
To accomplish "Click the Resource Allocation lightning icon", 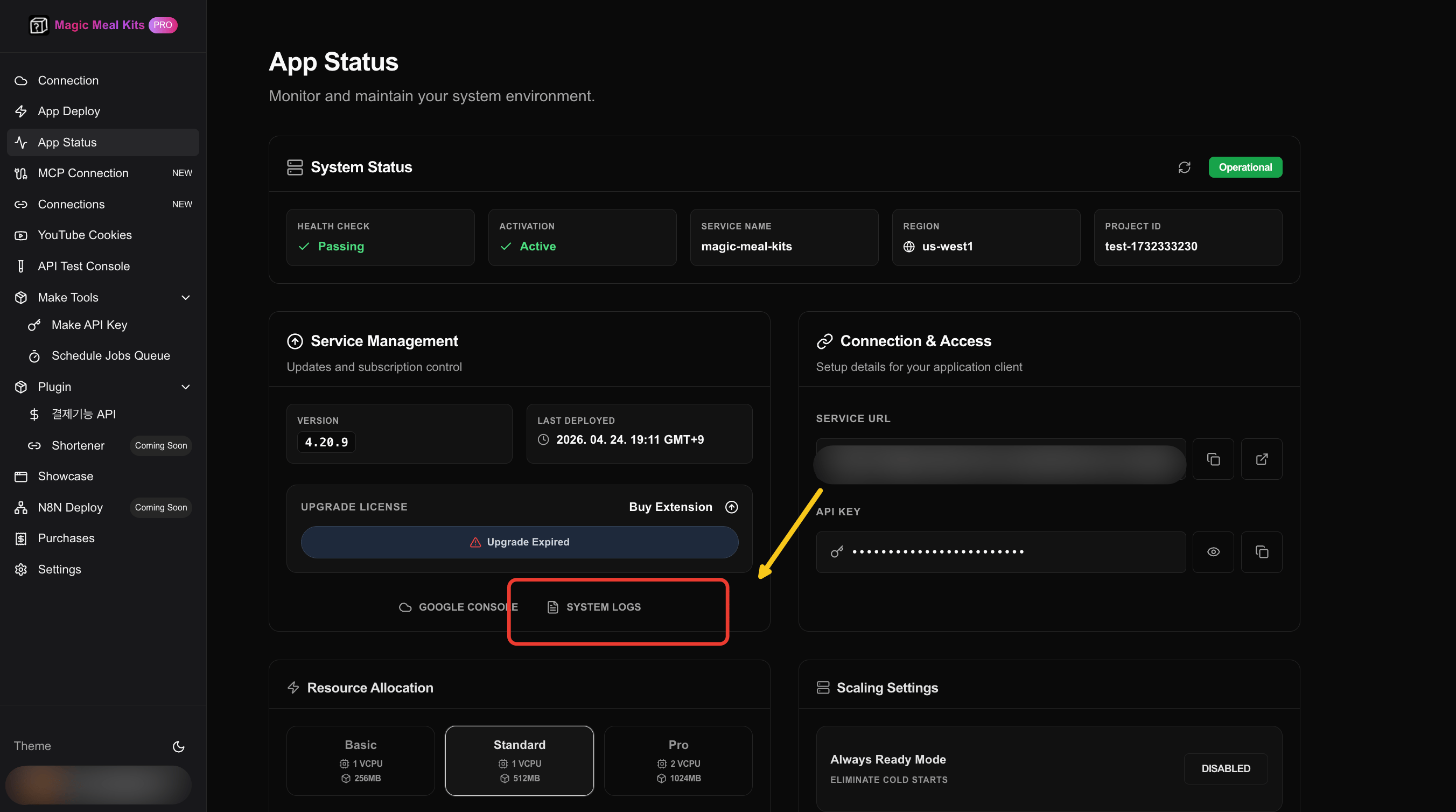I will tap(293, 688).
